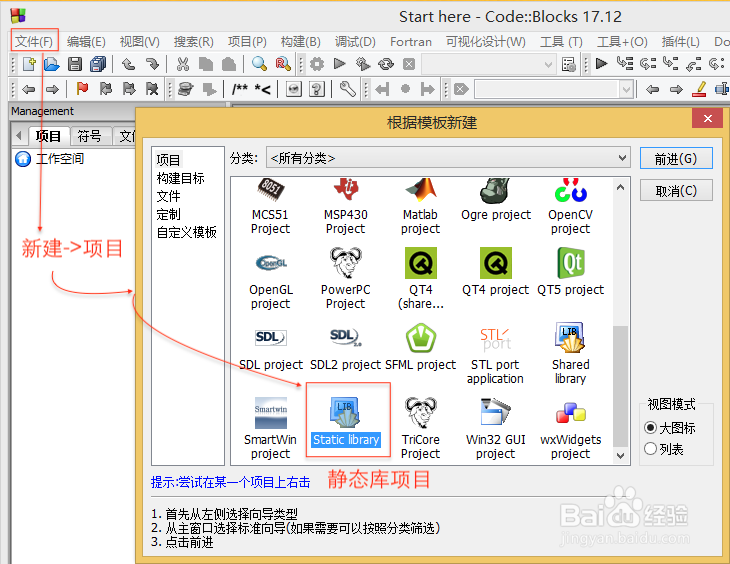
Task: Click the Rebuild icon
Action: (x=385, y=64)
